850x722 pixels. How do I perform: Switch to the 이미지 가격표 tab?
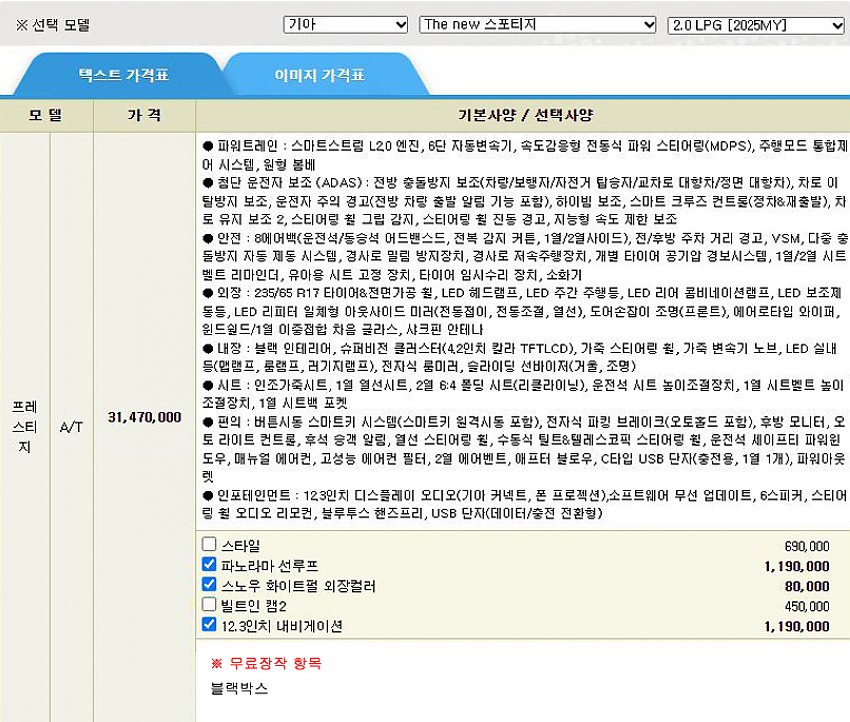319,75
